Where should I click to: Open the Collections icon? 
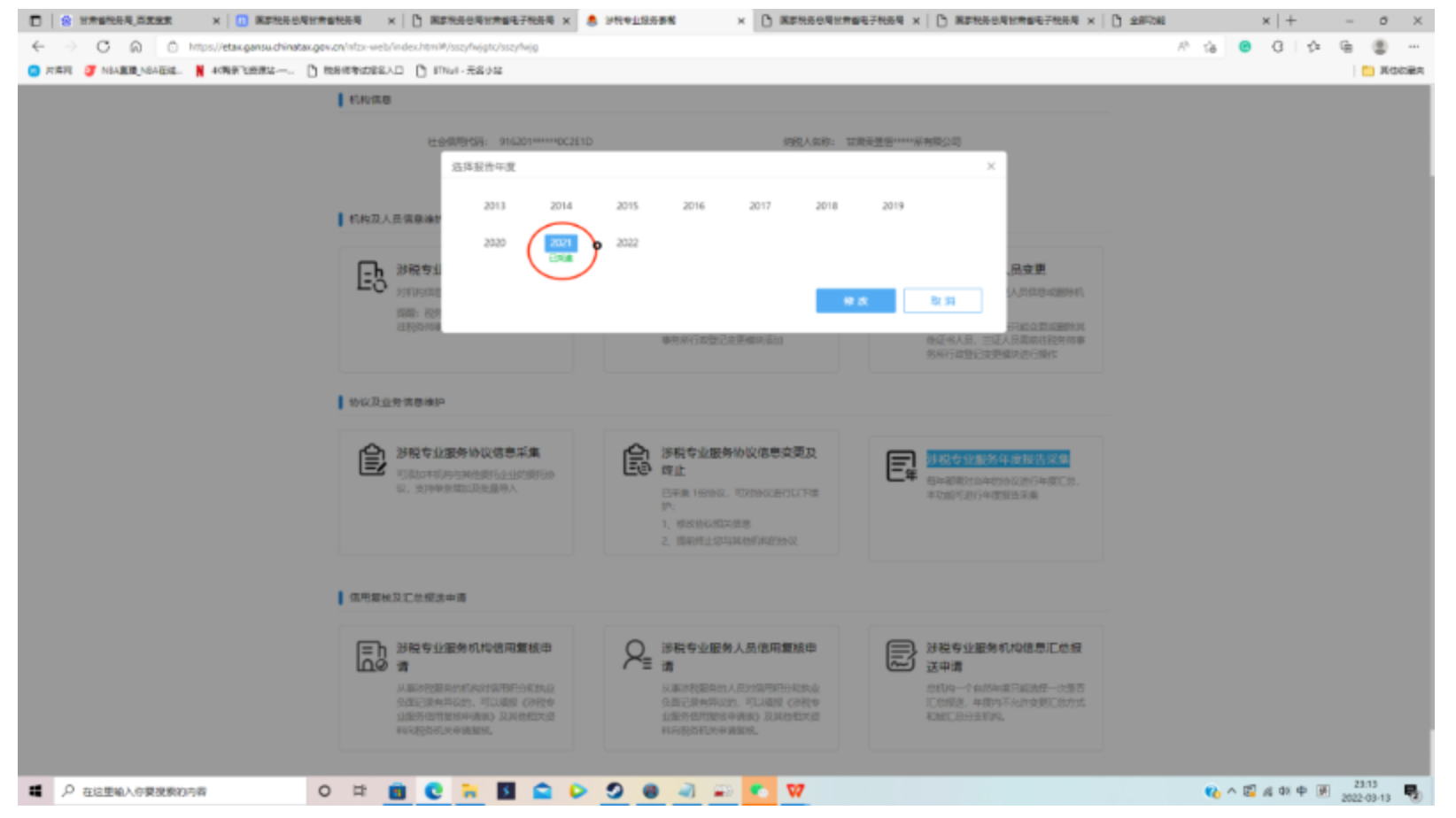coord(1346,46)
